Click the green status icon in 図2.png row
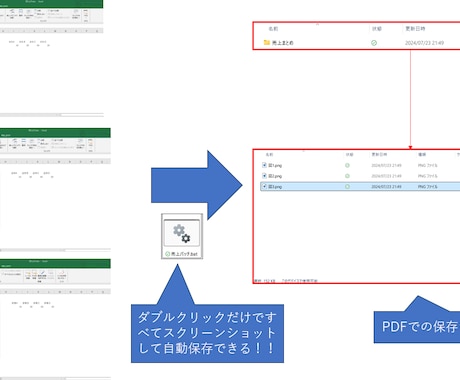The image size is (460, 380). 347,176
